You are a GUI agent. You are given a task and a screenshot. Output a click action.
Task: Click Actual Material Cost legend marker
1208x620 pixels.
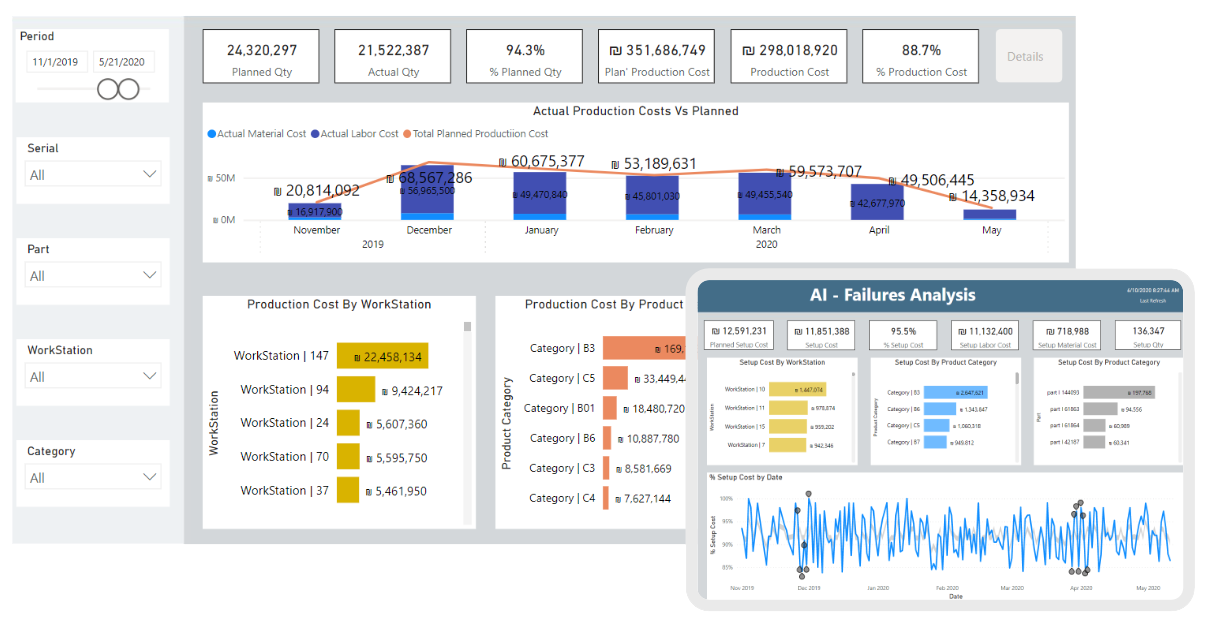pos(212,133)
